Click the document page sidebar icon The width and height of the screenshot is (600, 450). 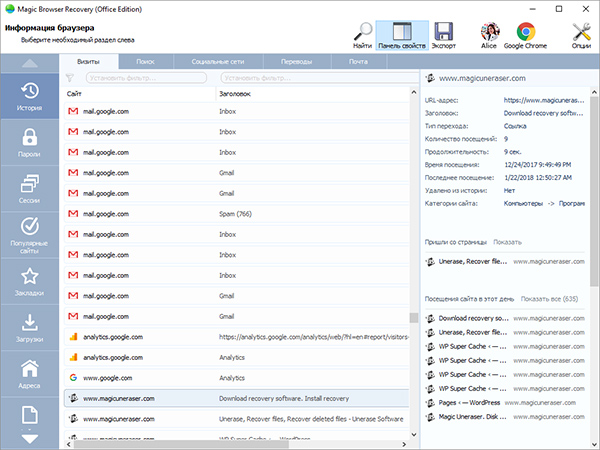[x=29, y=415]
